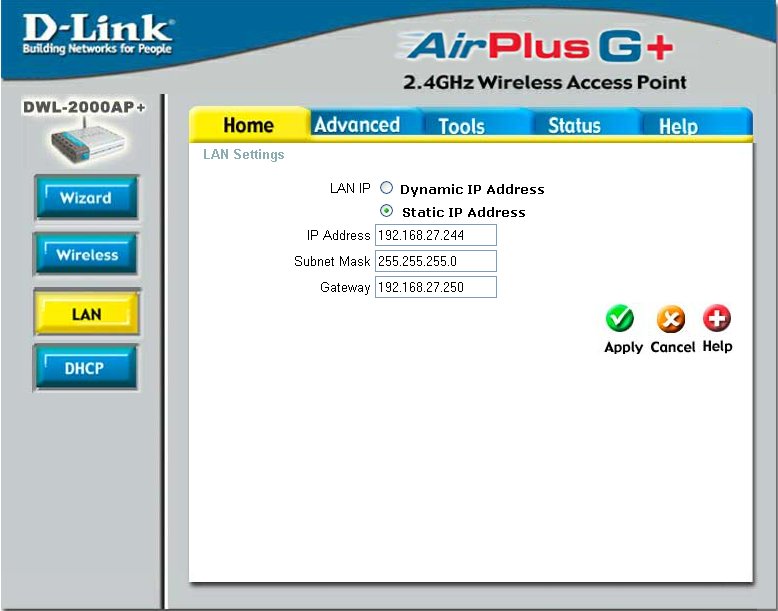Click the Help label under the red icon

point(717,346)
